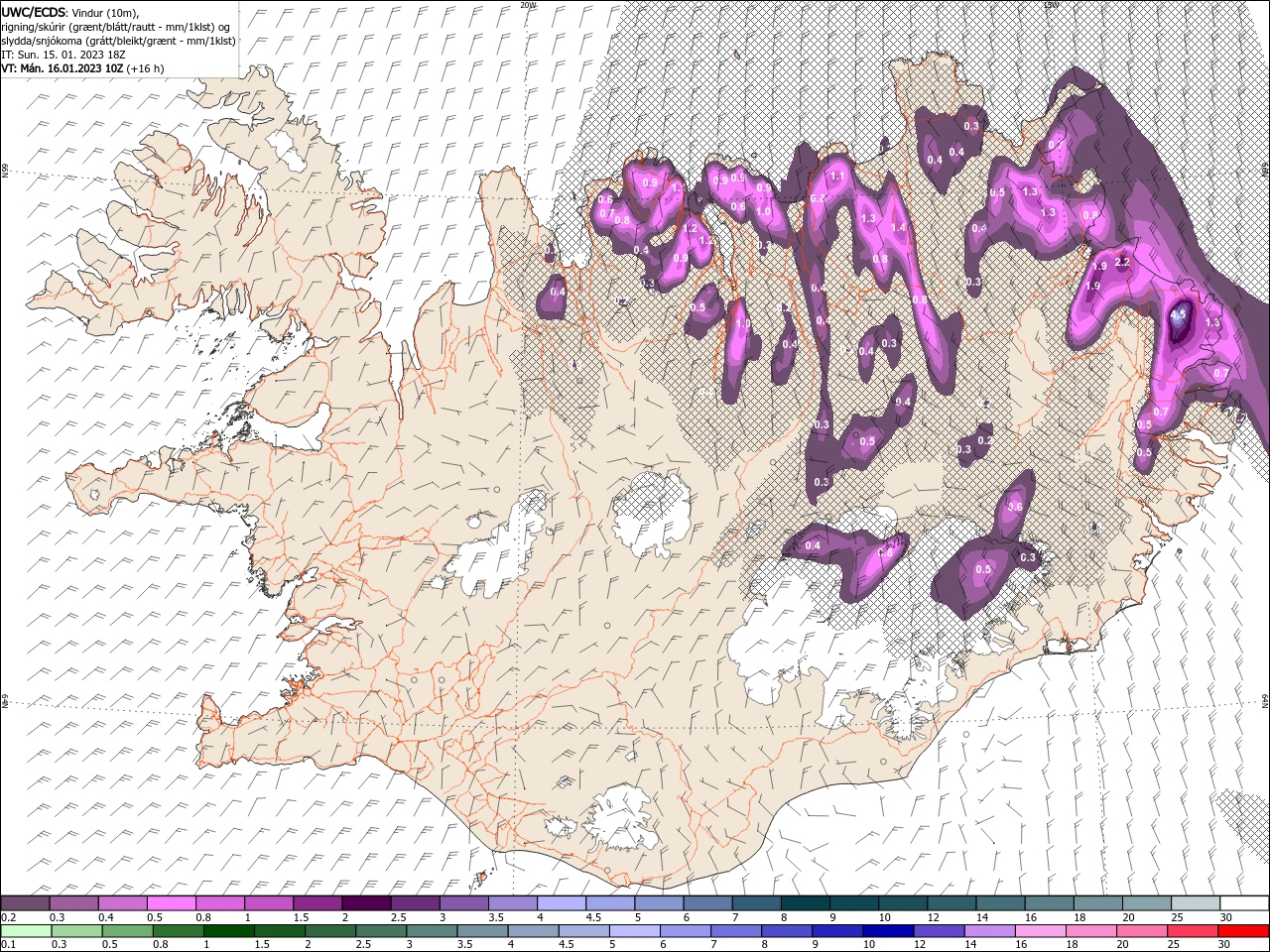Click the grey-green 3–3.5 swatch in lower legend
1270x952 pixels.
(431, 931)
